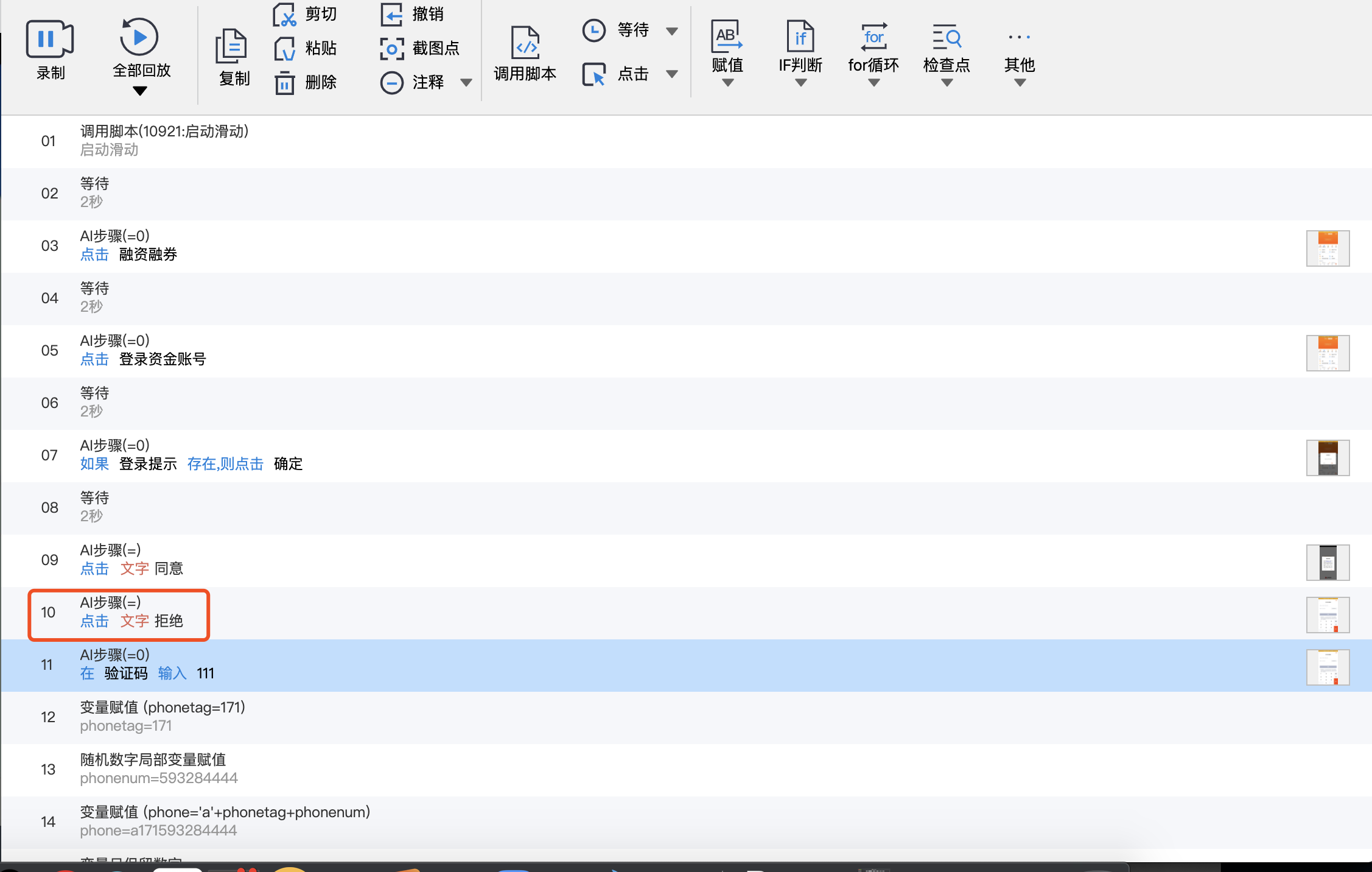Open the screenshot thumbnail for step 03
This screenshot has height=872, width=1372.
tap(1328, 248)
